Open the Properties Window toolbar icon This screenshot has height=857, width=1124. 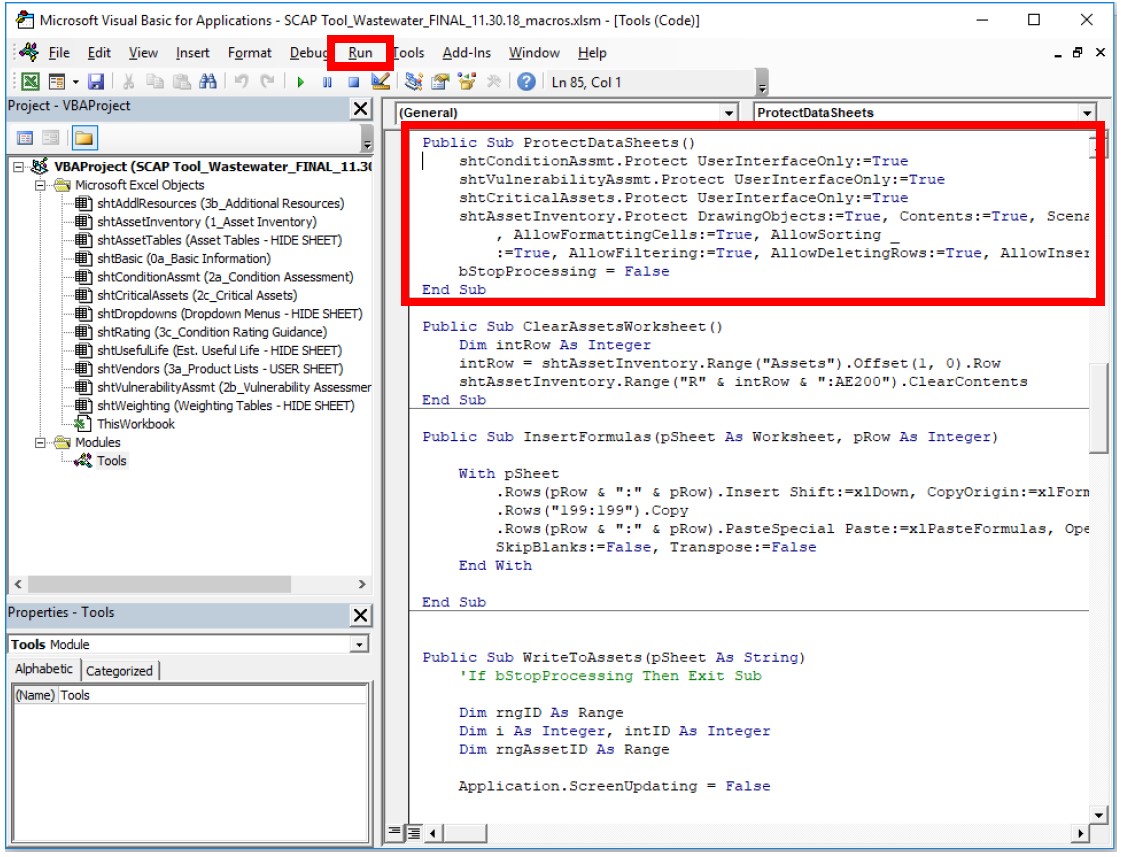(440, 82)
